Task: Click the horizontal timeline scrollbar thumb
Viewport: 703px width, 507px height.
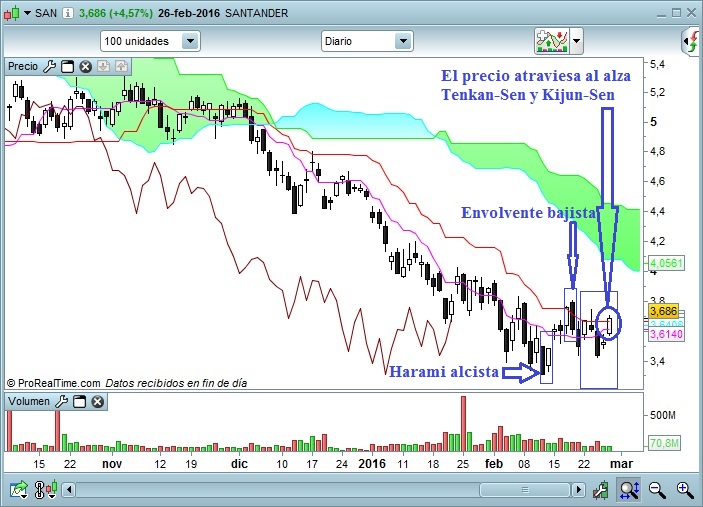Action: click(525, 490)
